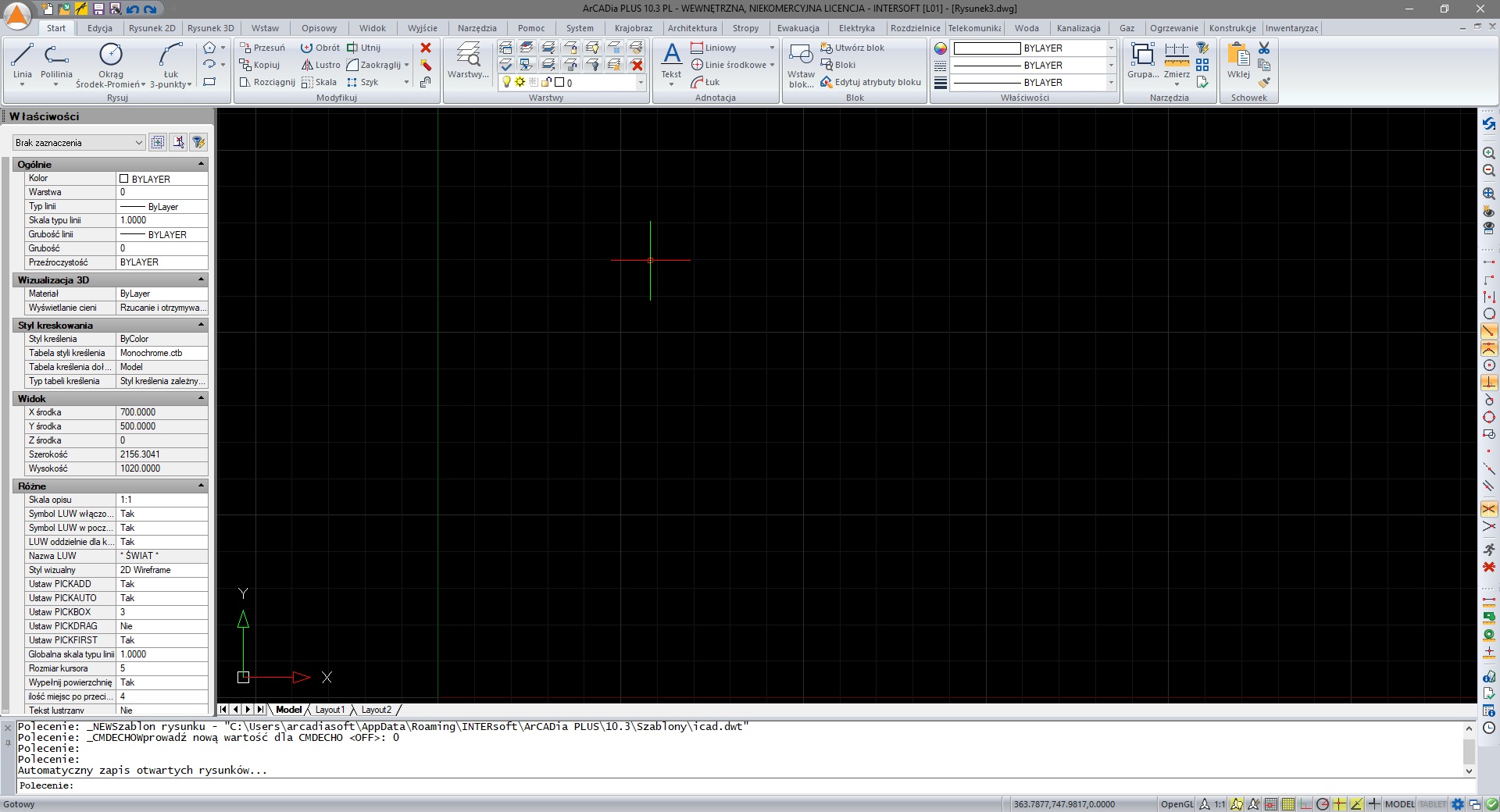Click the filter funnel icon in Właściwości panel
This screenshot has width=1500, height=812.
pyautogui.click(x=198, y=142)
